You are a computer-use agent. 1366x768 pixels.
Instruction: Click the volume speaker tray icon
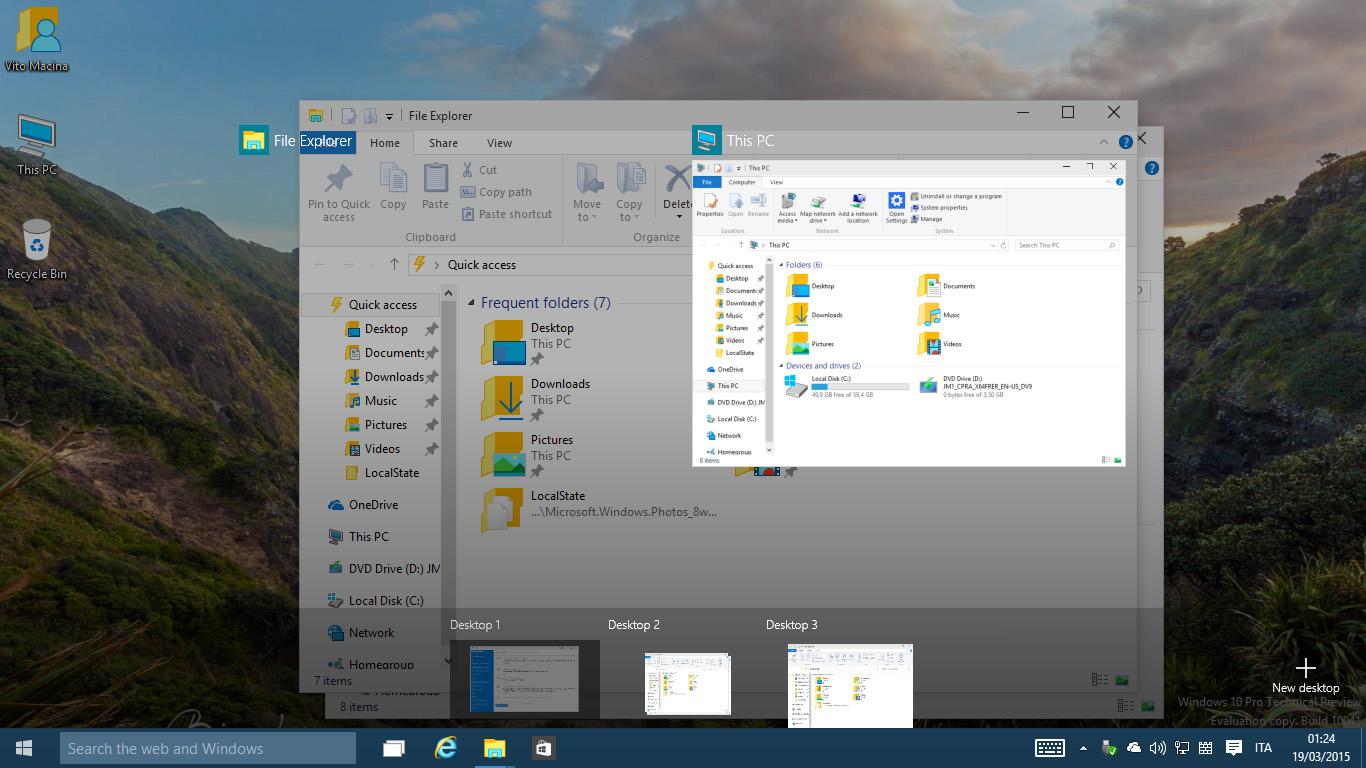coord(1158,748)
